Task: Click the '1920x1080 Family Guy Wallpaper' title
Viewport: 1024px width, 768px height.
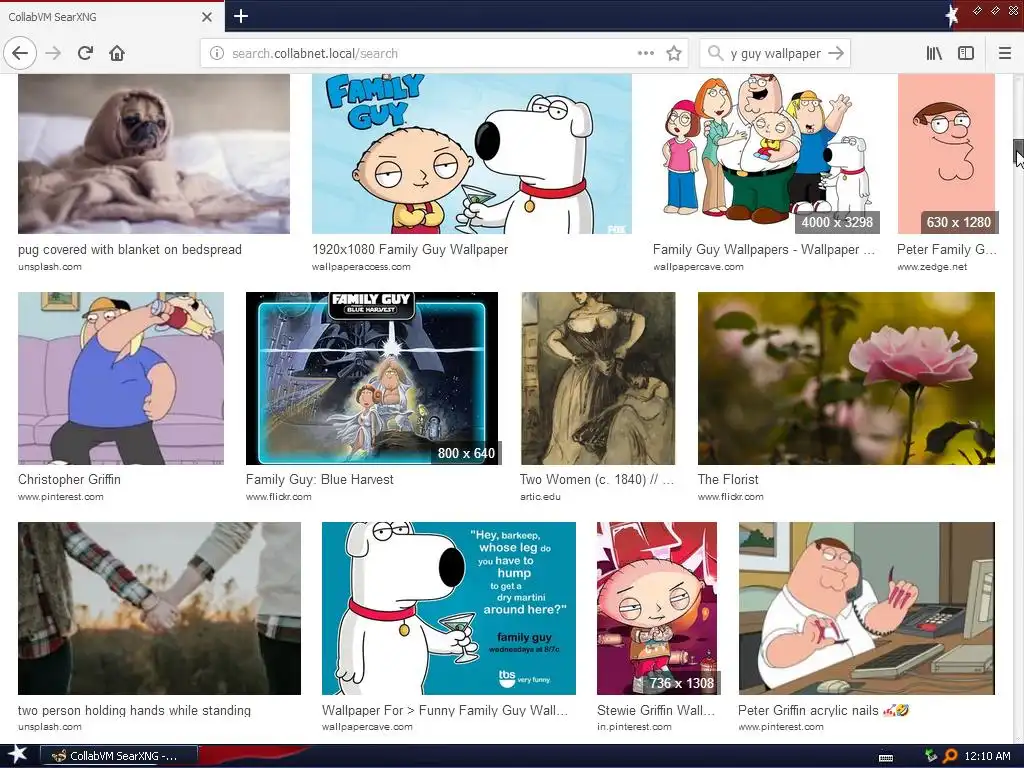Action: point(409,249)
